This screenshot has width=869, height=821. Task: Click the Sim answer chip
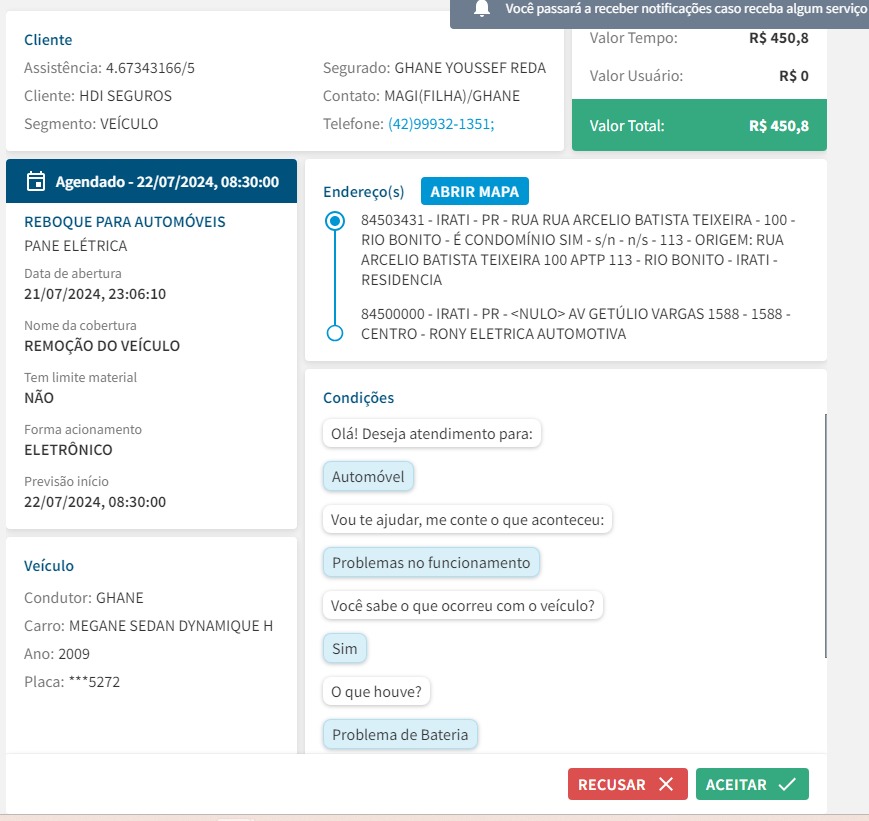(345, 649)
